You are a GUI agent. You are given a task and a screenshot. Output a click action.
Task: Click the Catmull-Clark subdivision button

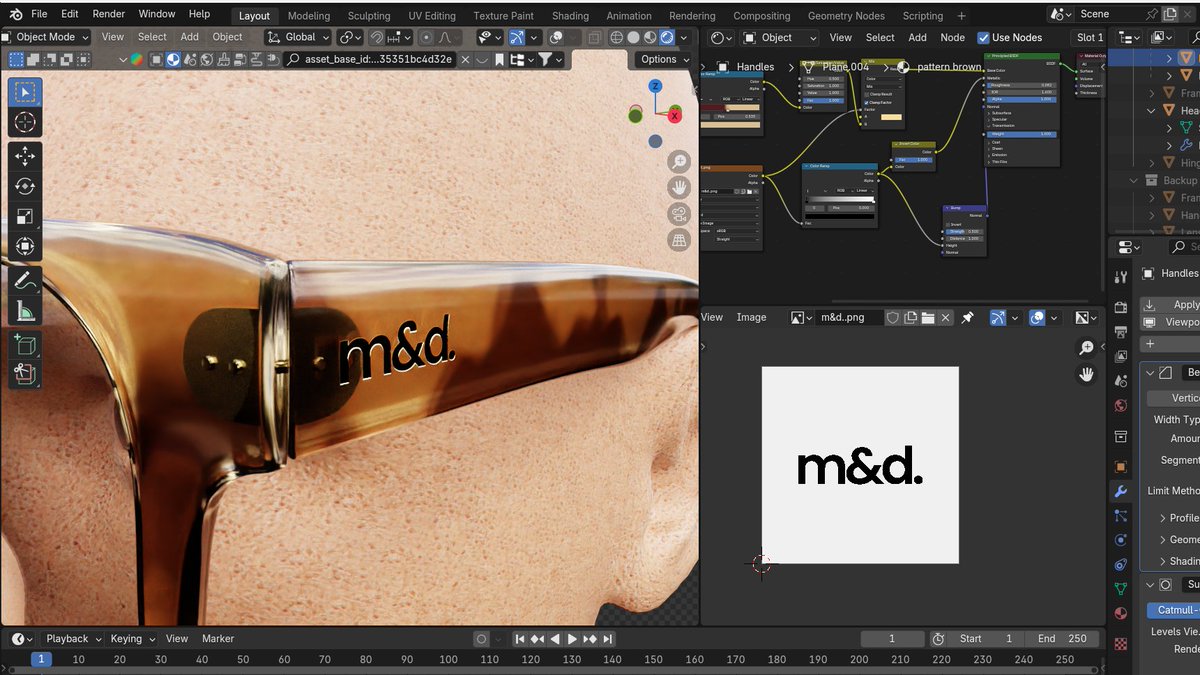1172,610
